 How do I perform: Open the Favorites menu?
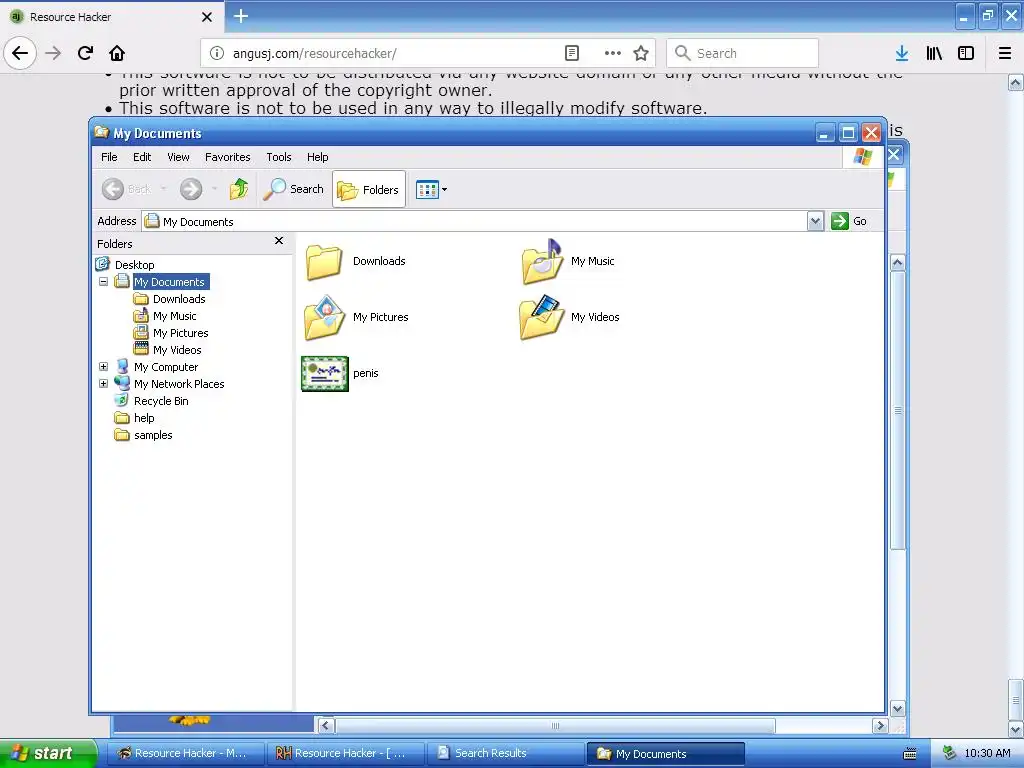(x=227, y=157)
